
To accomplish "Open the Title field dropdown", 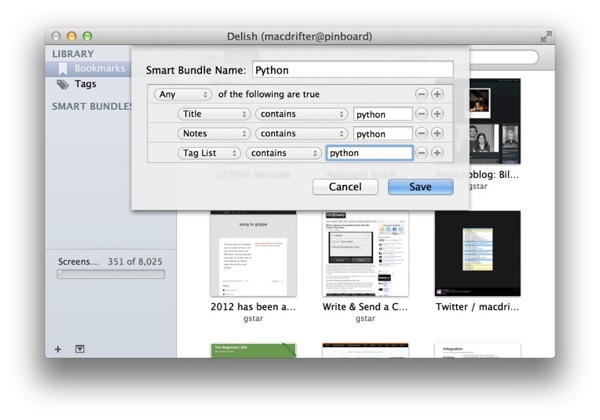I will click(214, 114).
